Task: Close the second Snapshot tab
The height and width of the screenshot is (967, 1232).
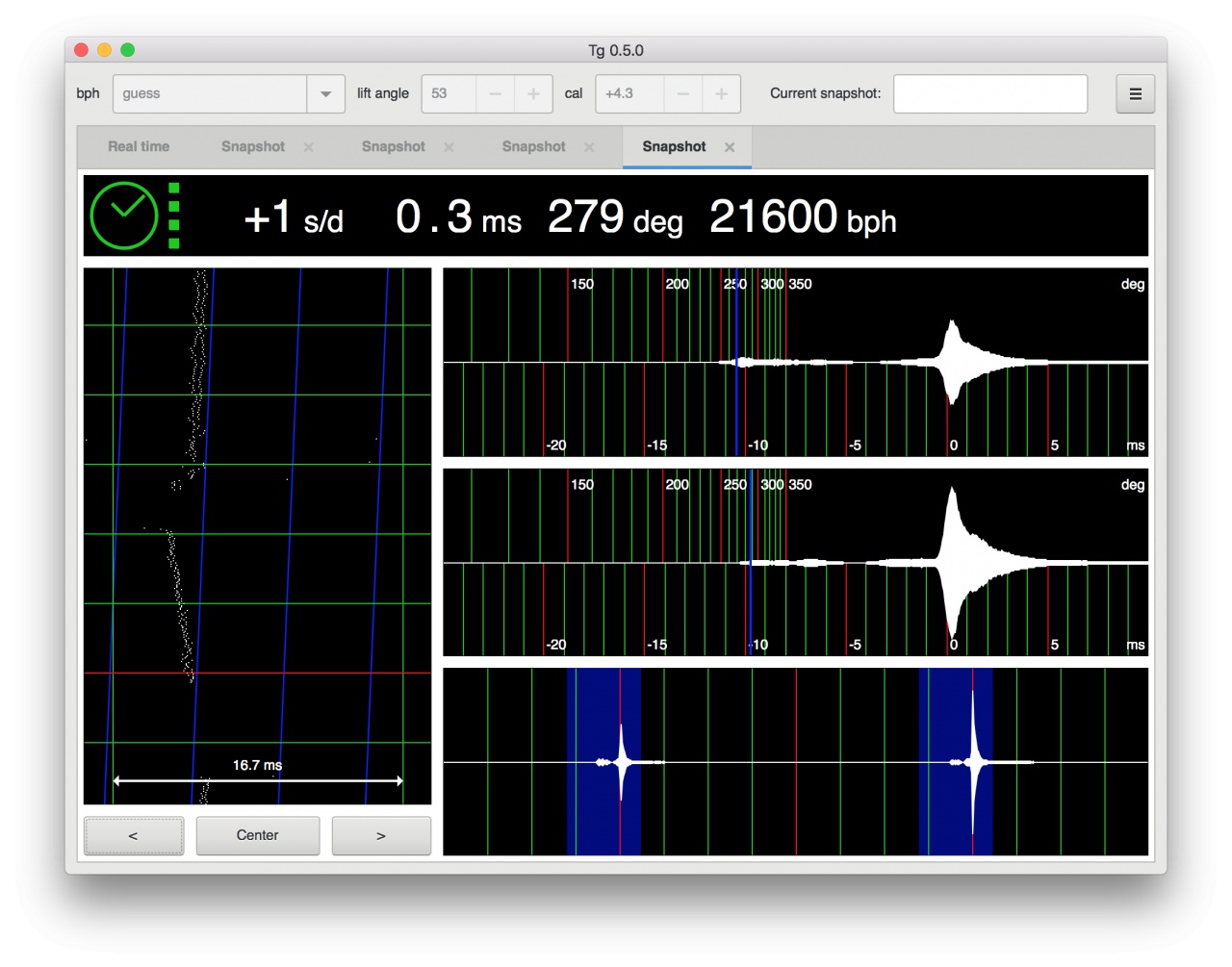Action: coord(449,147)
